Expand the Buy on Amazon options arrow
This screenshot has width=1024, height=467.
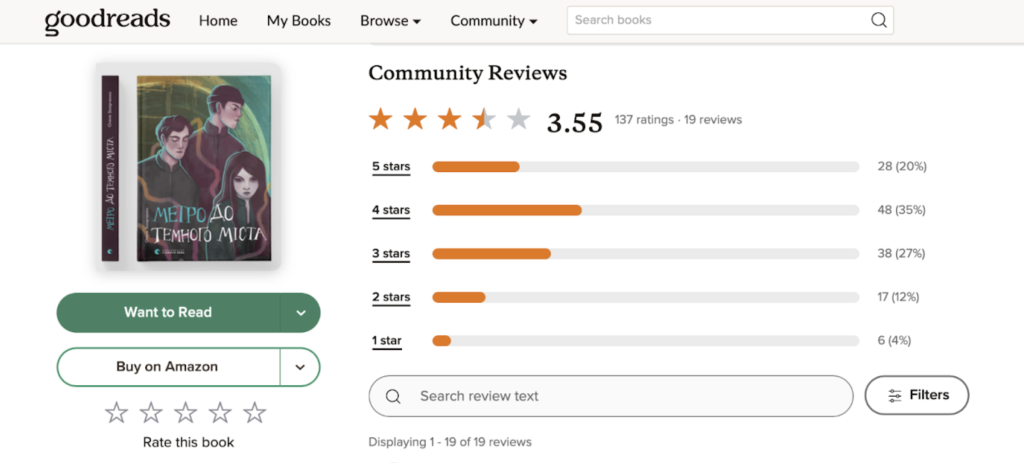300,367
